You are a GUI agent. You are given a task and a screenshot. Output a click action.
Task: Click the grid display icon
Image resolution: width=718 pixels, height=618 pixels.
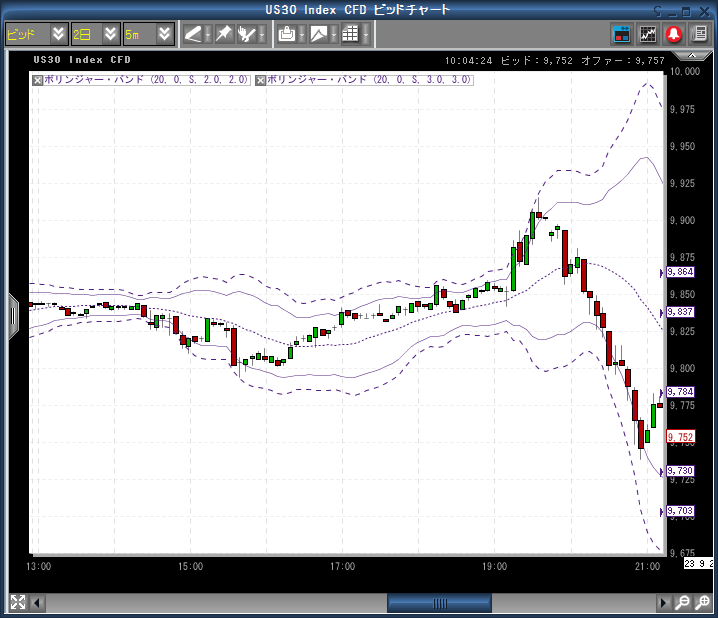click(349, 34)
